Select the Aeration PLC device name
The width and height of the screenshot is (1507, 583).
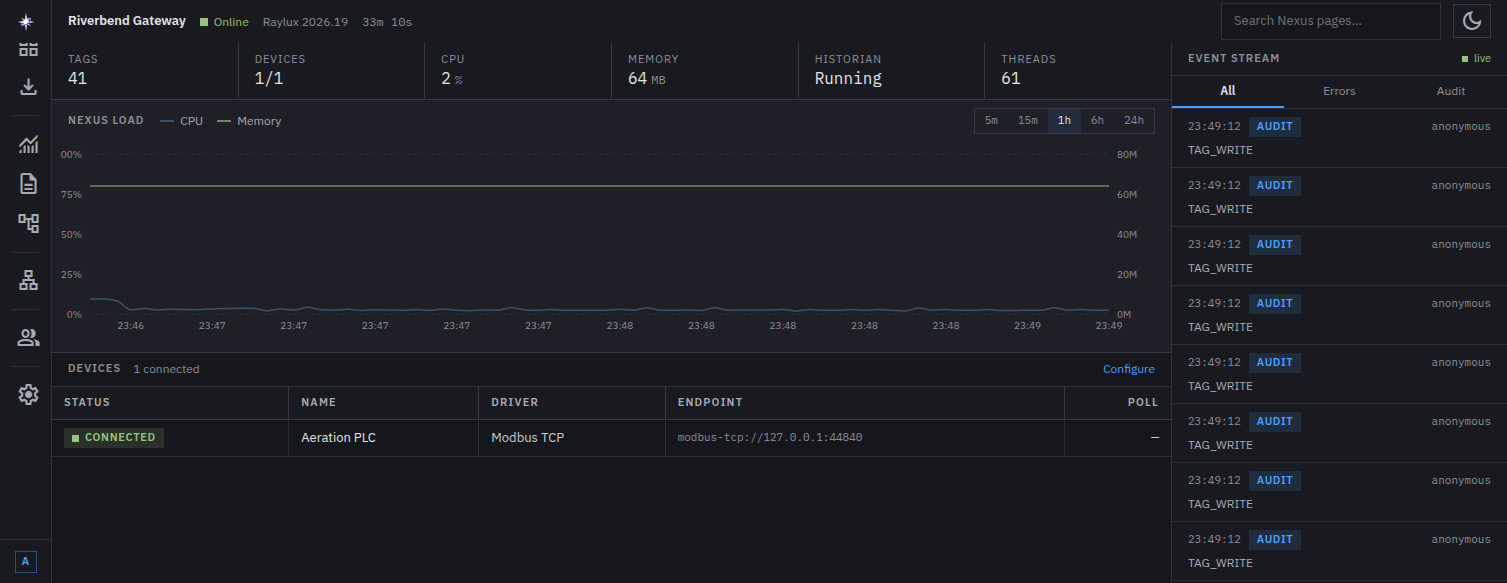pyautogui.click(x=338, y=438)
